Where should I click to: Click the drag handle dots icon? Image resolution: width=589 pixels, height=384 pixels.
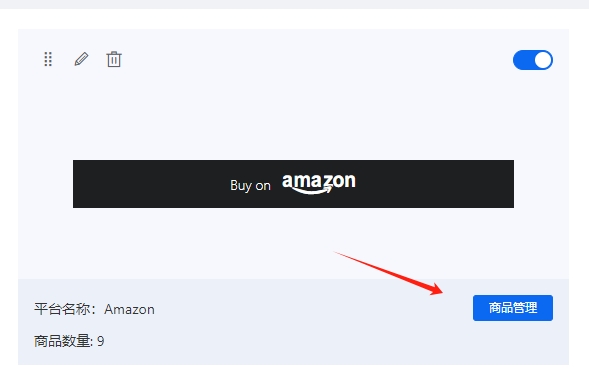(48, 59)
